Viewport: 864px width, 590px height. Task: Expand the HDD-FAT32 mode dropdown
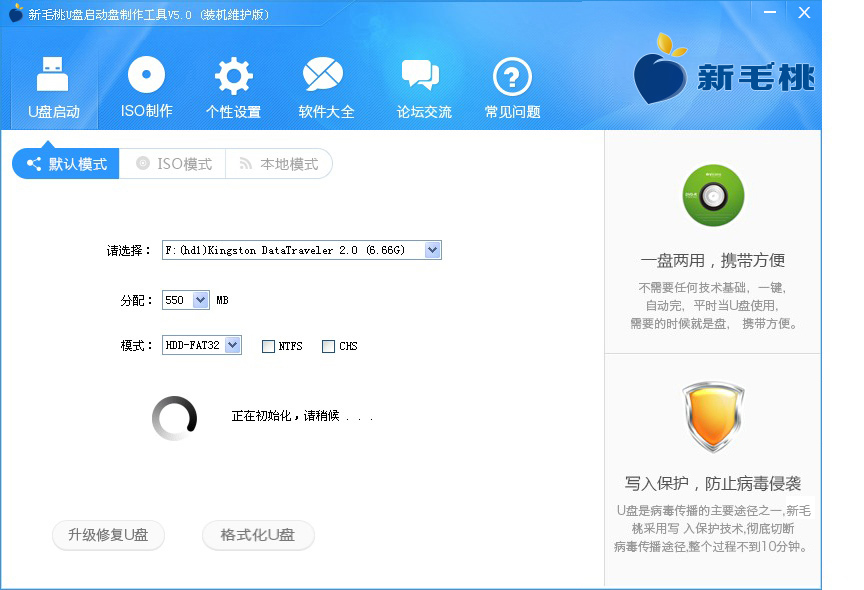[x=233, y=345]
